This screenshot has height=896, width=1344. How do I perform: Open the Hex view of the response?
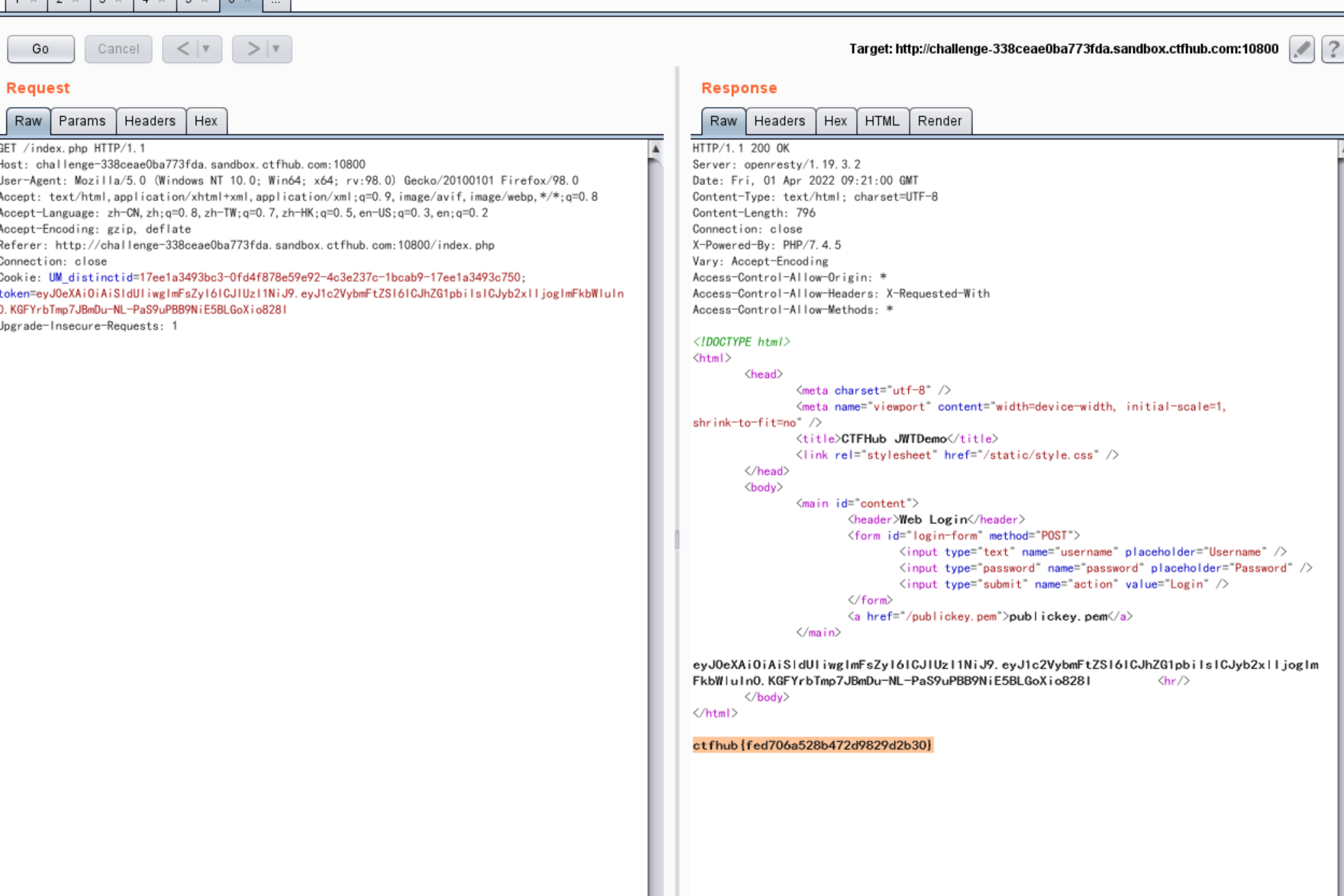coord(835,121)
